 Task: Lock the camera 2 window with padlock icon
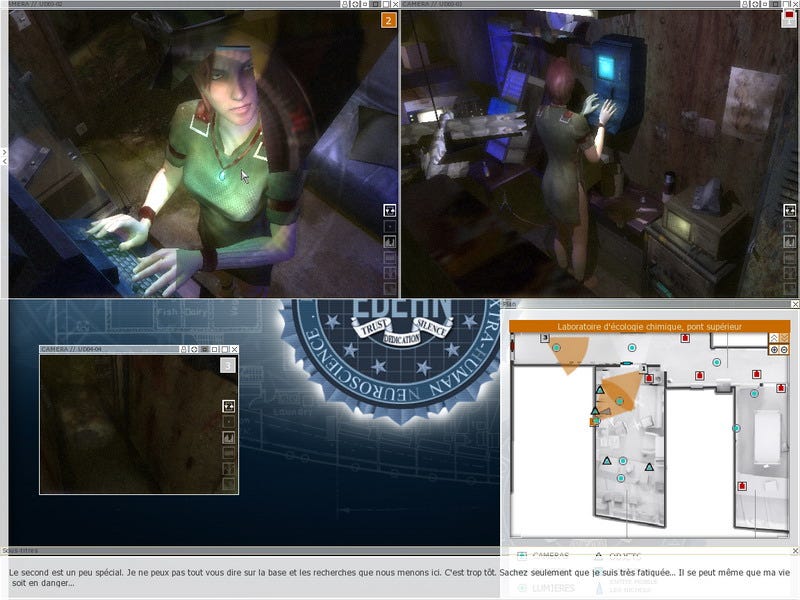[345, 4]
